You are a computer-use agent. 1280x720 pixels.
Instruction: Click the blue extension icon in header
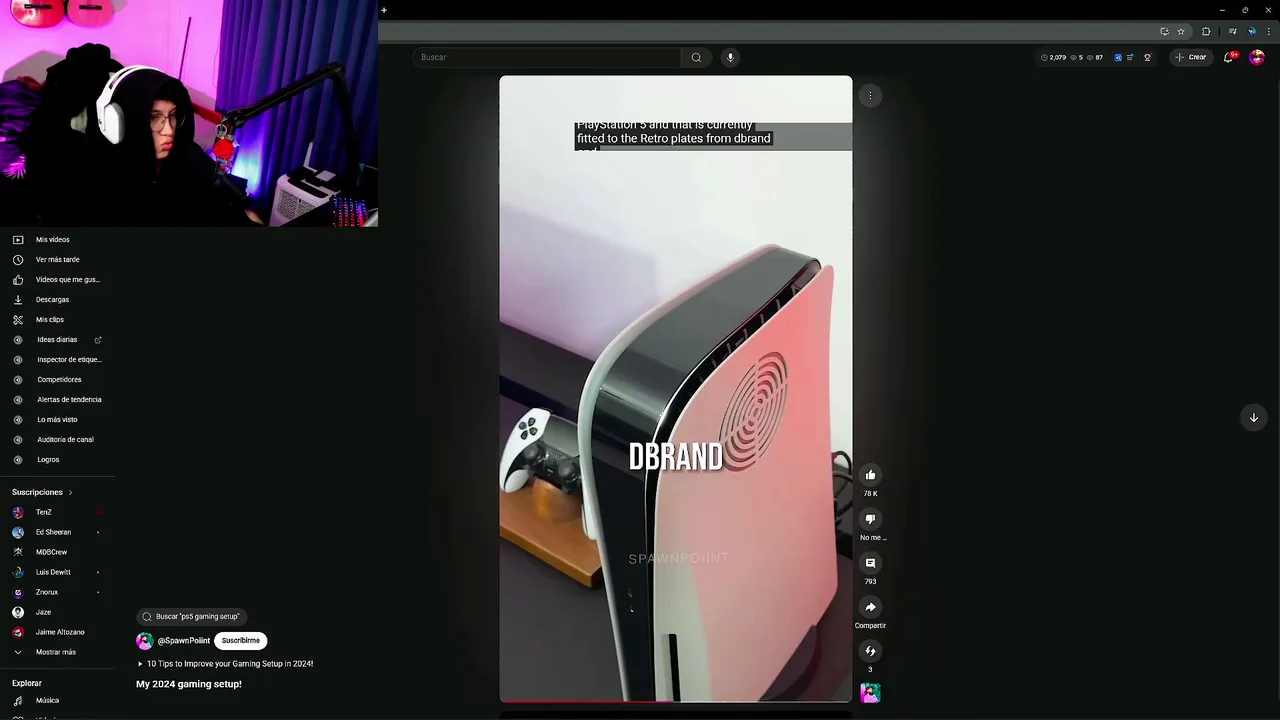(x=1118, y=57)
